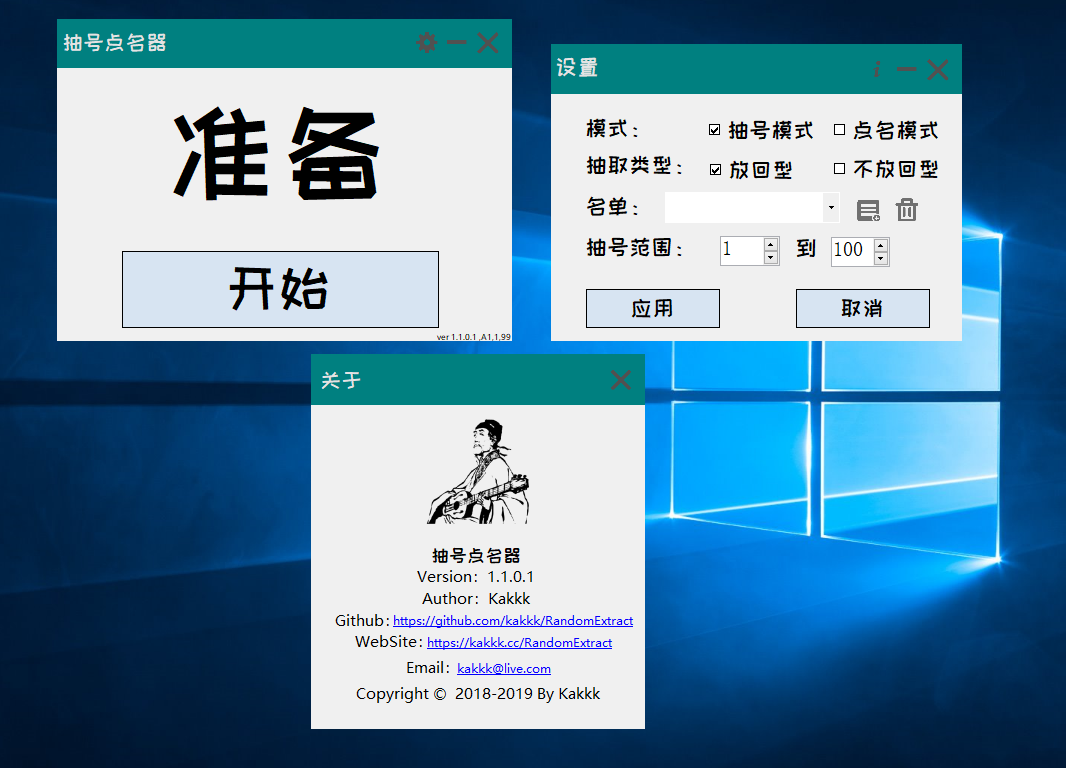Viewport: 1066px width, 768px height.
Task: Uncheck the 放回型 option
Action: [714, 168]
